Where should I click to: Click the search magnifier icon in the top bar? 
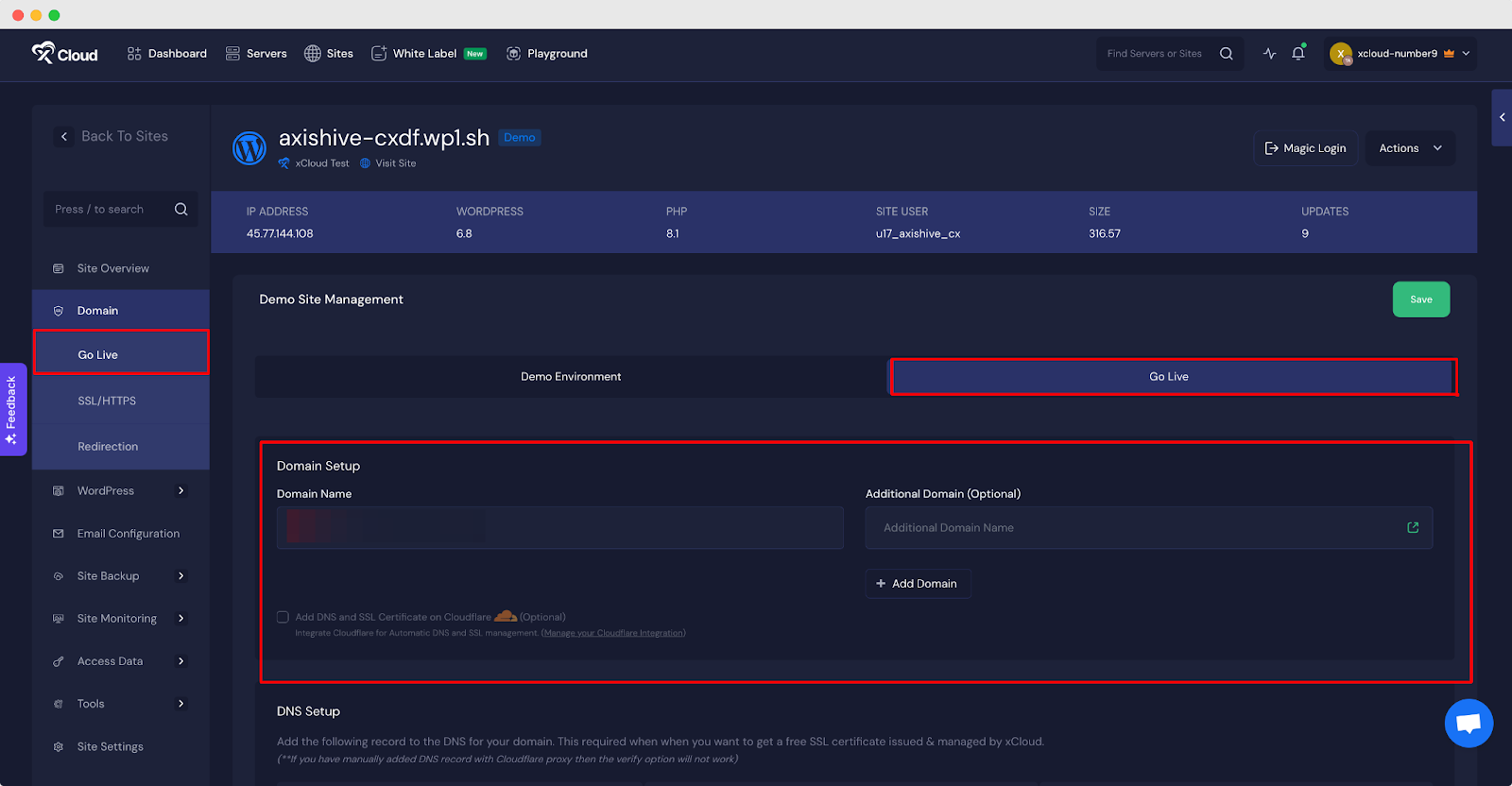coord(1227,54)
